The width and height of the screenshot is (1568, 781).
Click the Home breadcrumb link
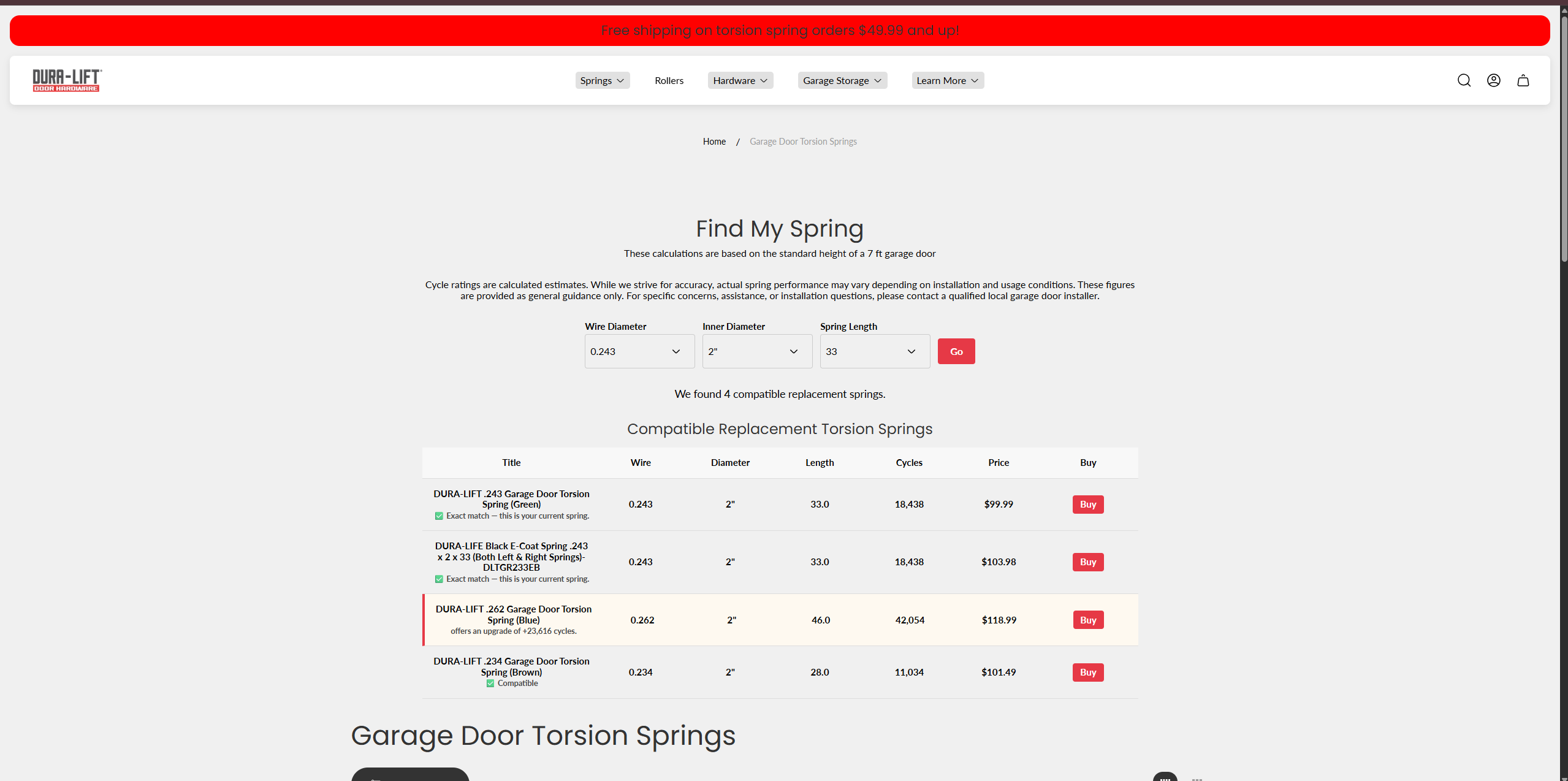[714, 141]
